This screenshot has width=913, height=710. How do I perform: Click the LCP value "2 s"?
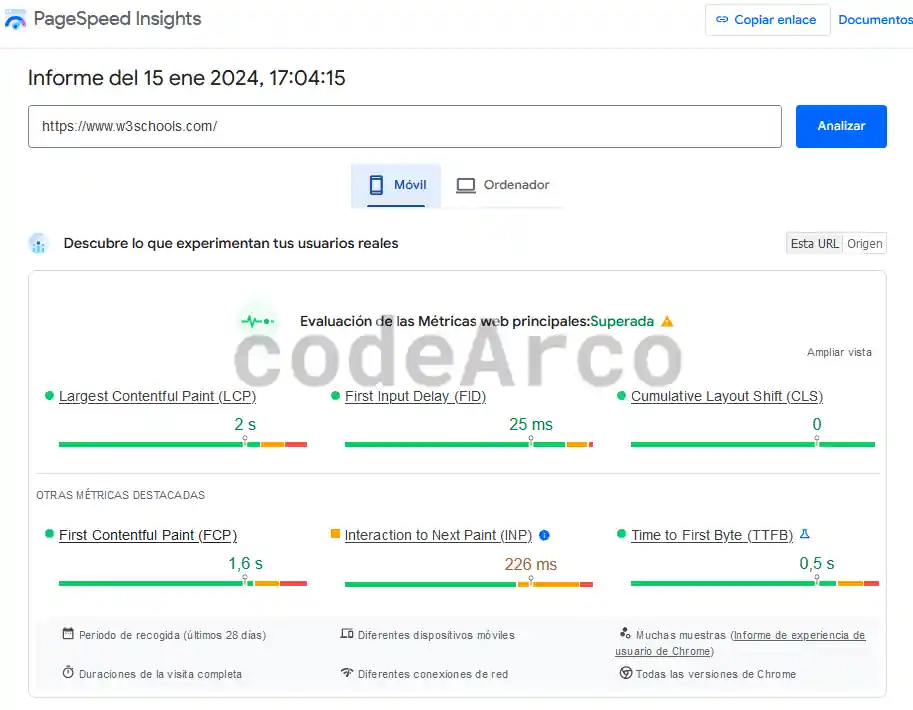click(x=245, y=424)
